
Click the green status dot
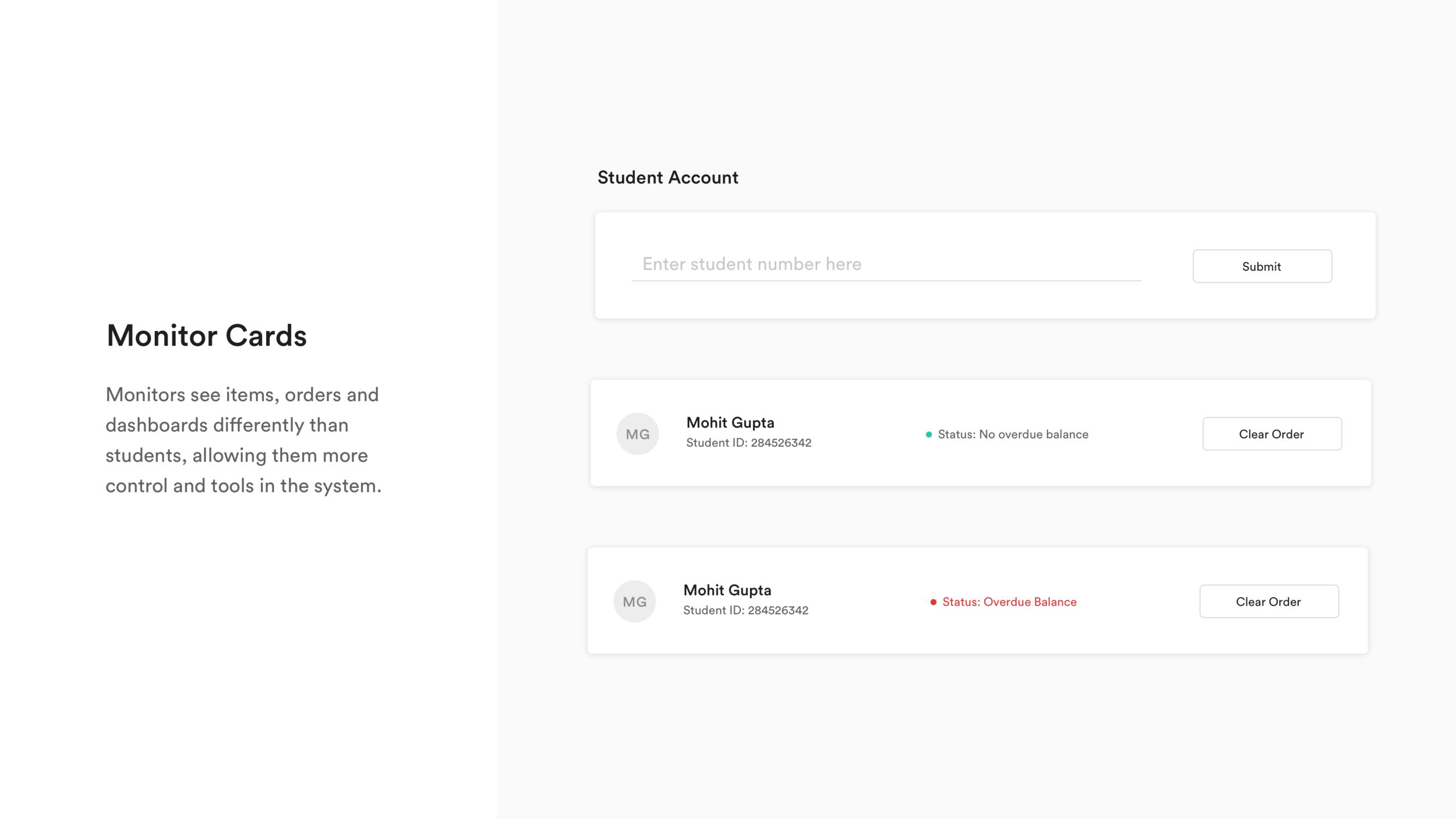[x=929, y=435]
